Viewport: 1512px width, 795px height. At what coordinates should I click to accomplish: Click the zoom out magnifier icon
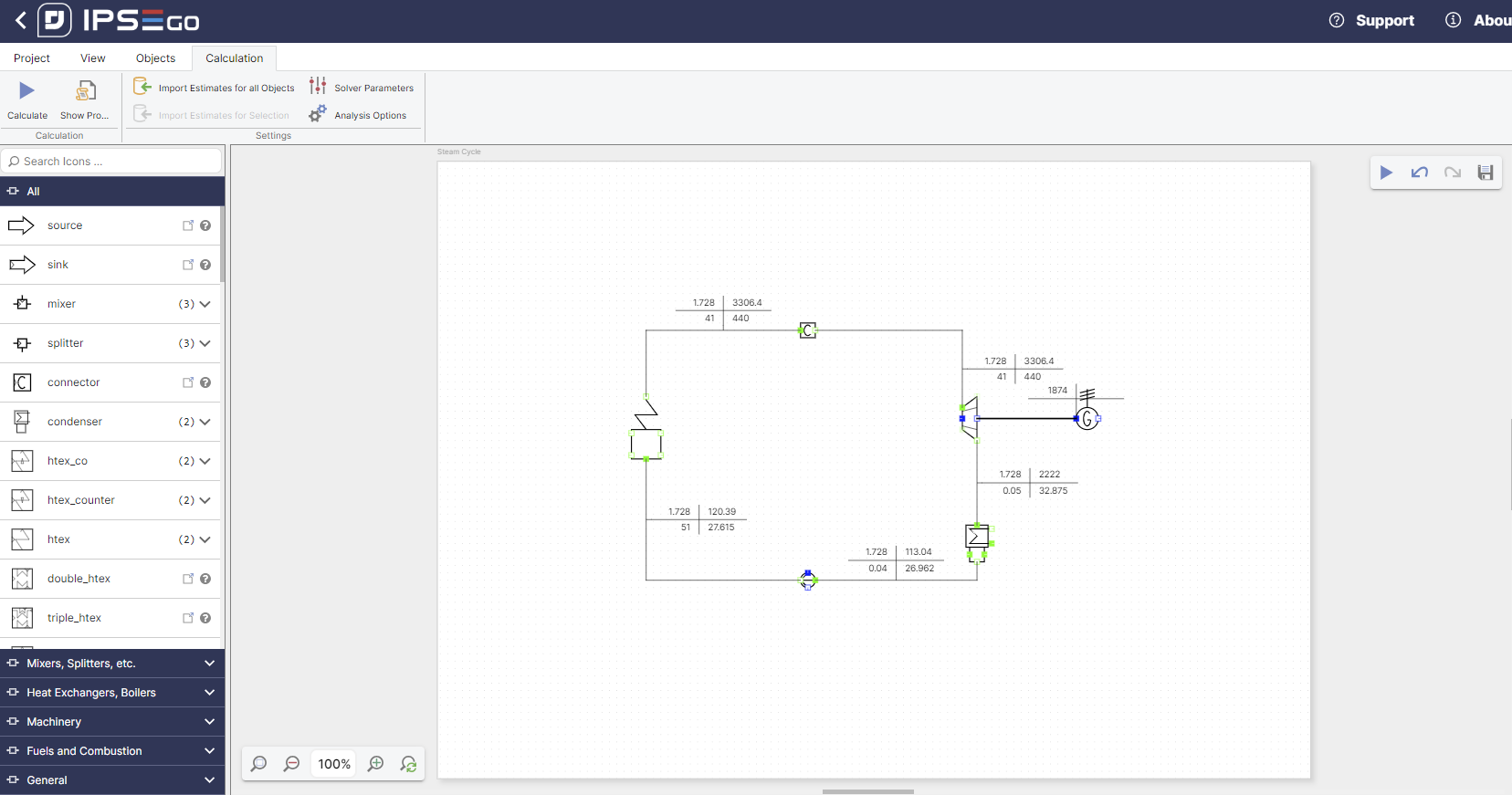(291, 764)
